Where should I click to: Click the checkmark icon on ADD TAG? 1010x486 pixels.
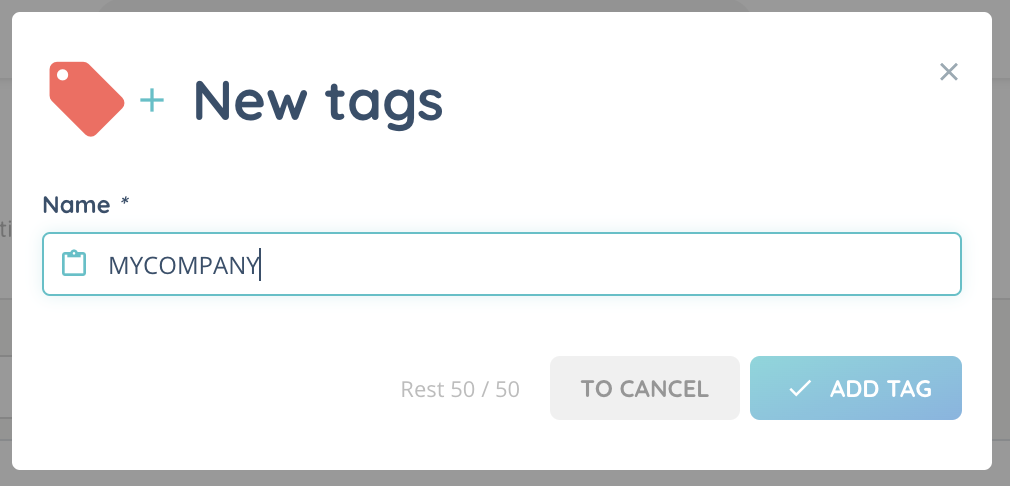[x=799, y=388]
